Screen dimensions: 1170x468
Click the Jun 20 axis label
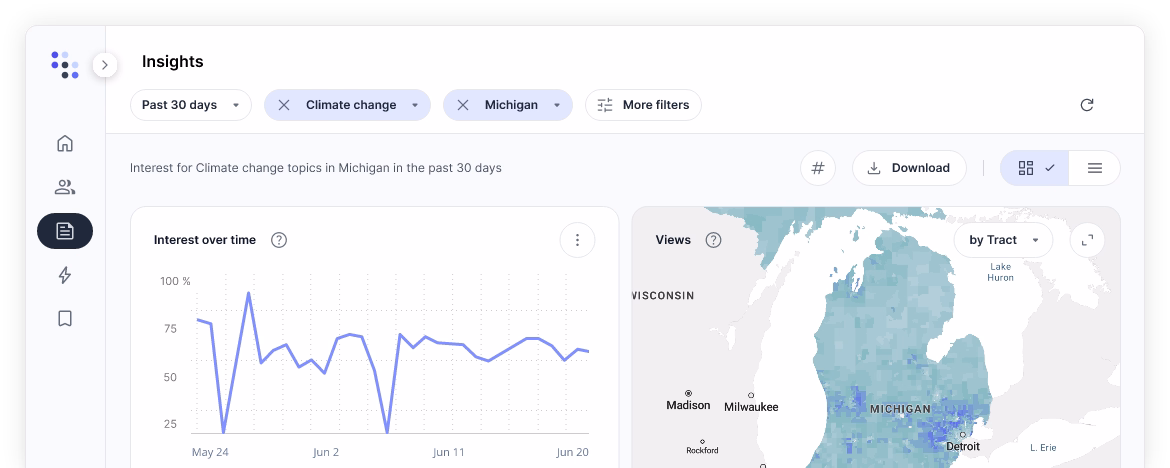(572, 452)
